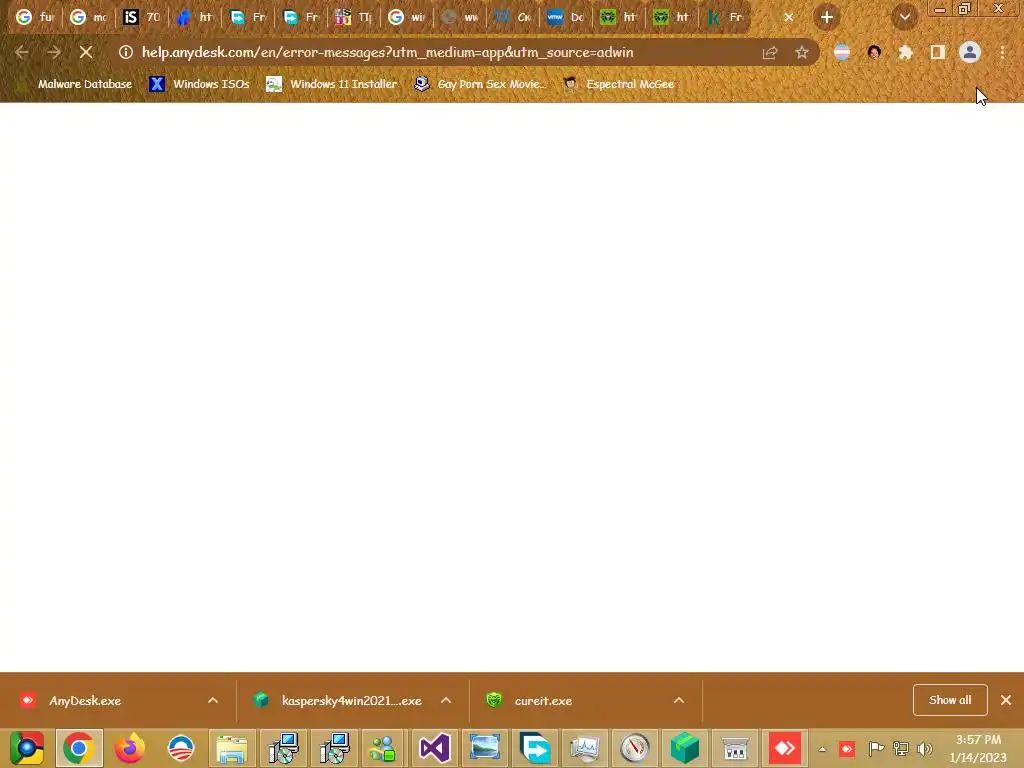Open File Explorer from the taskbar
The height and width of the screenshot is (768, 1024).
pyautogui.click(x=232, y=748)
